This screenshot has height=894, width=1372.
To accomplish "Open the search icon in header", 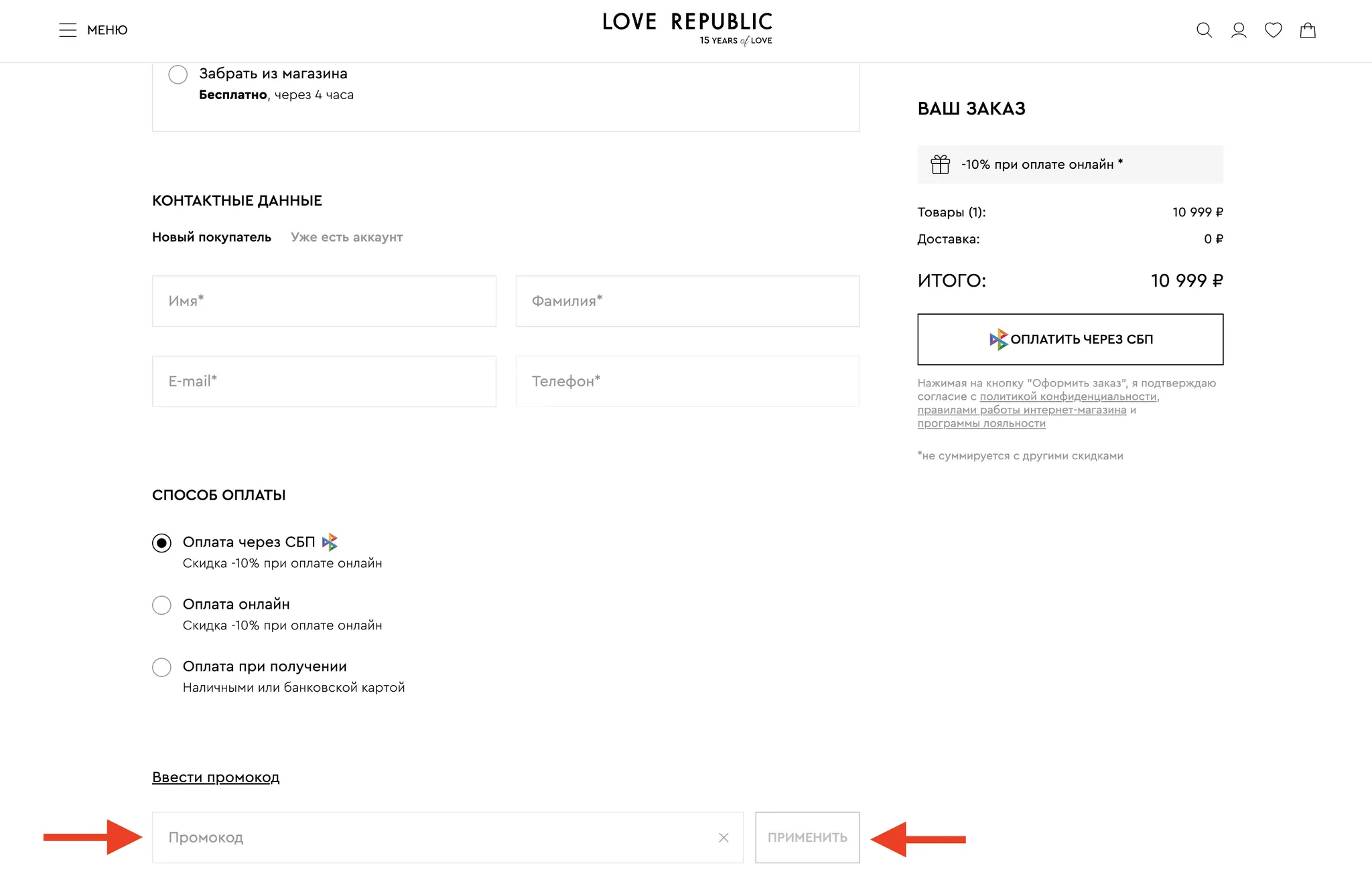I will pos(1204,30).
